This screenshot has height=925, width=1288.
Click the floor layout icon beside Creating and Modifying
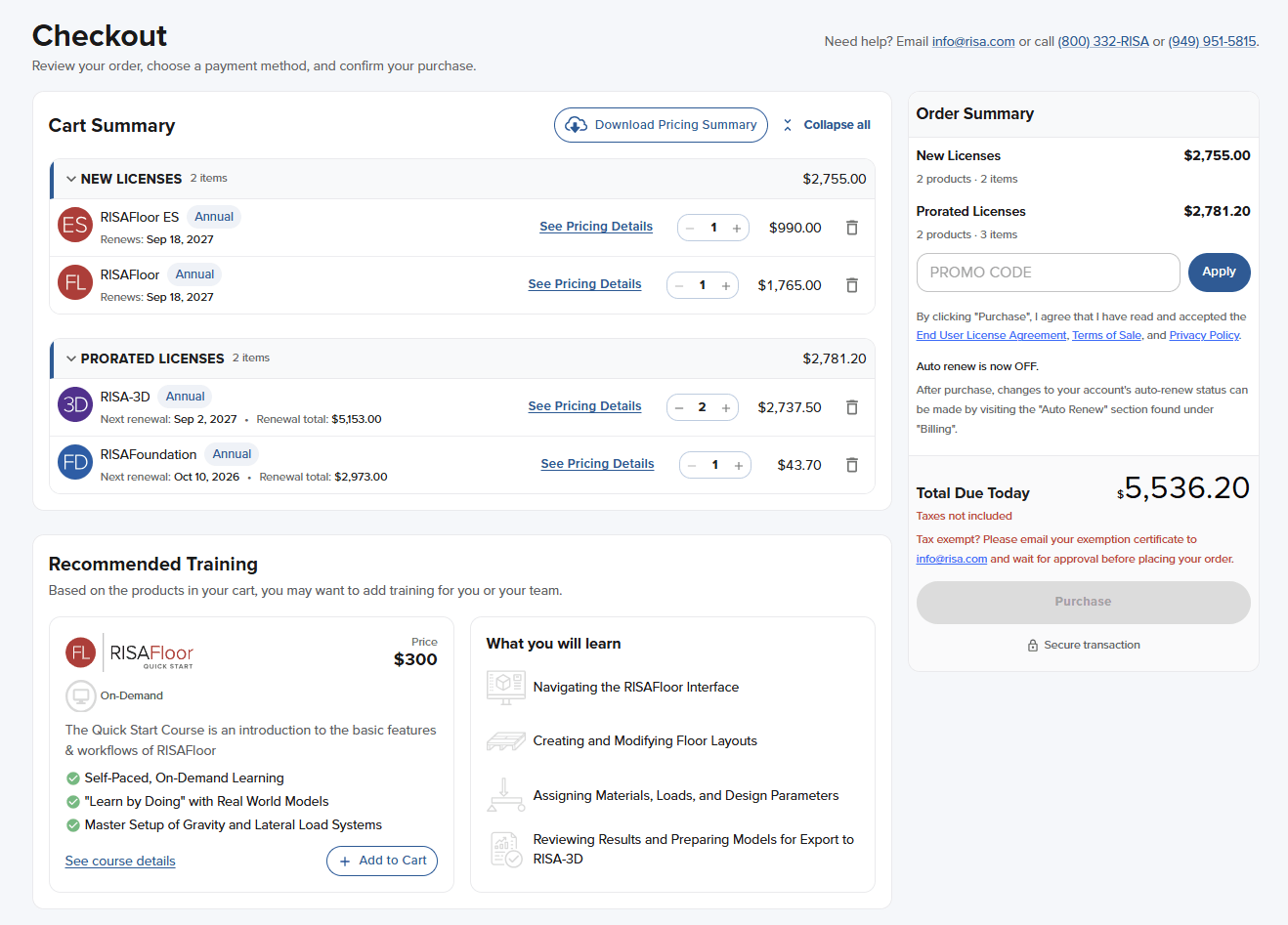(505, 741)
